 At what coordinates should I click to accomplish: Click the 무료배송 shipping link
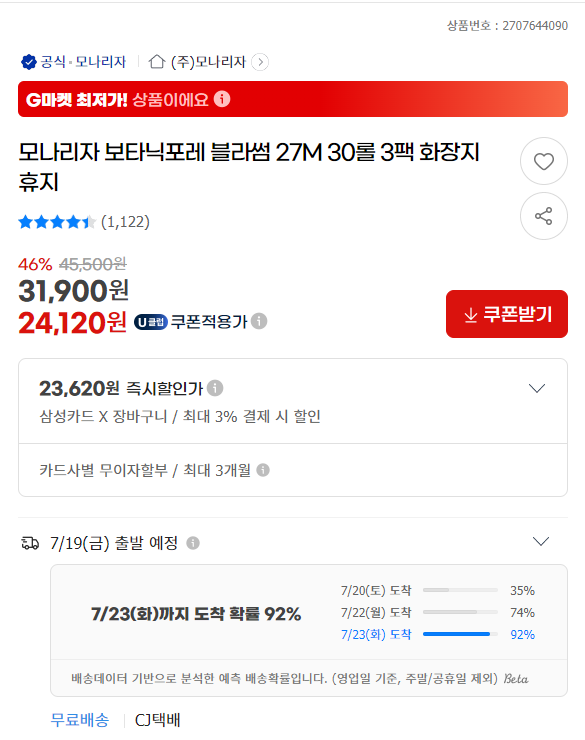[80, 720]
